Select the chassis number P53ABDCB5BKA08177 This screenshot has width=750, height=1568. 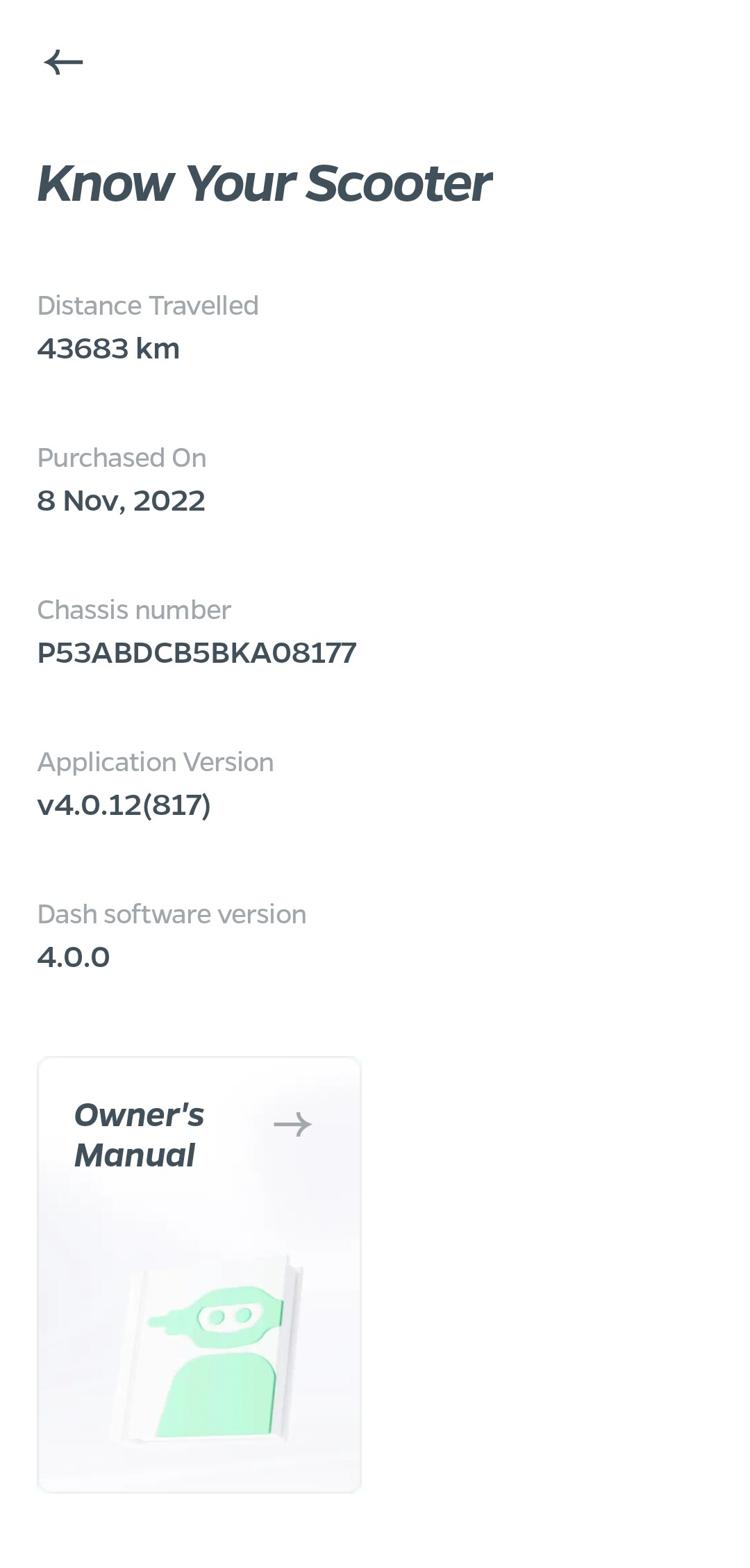click(197, 653)
